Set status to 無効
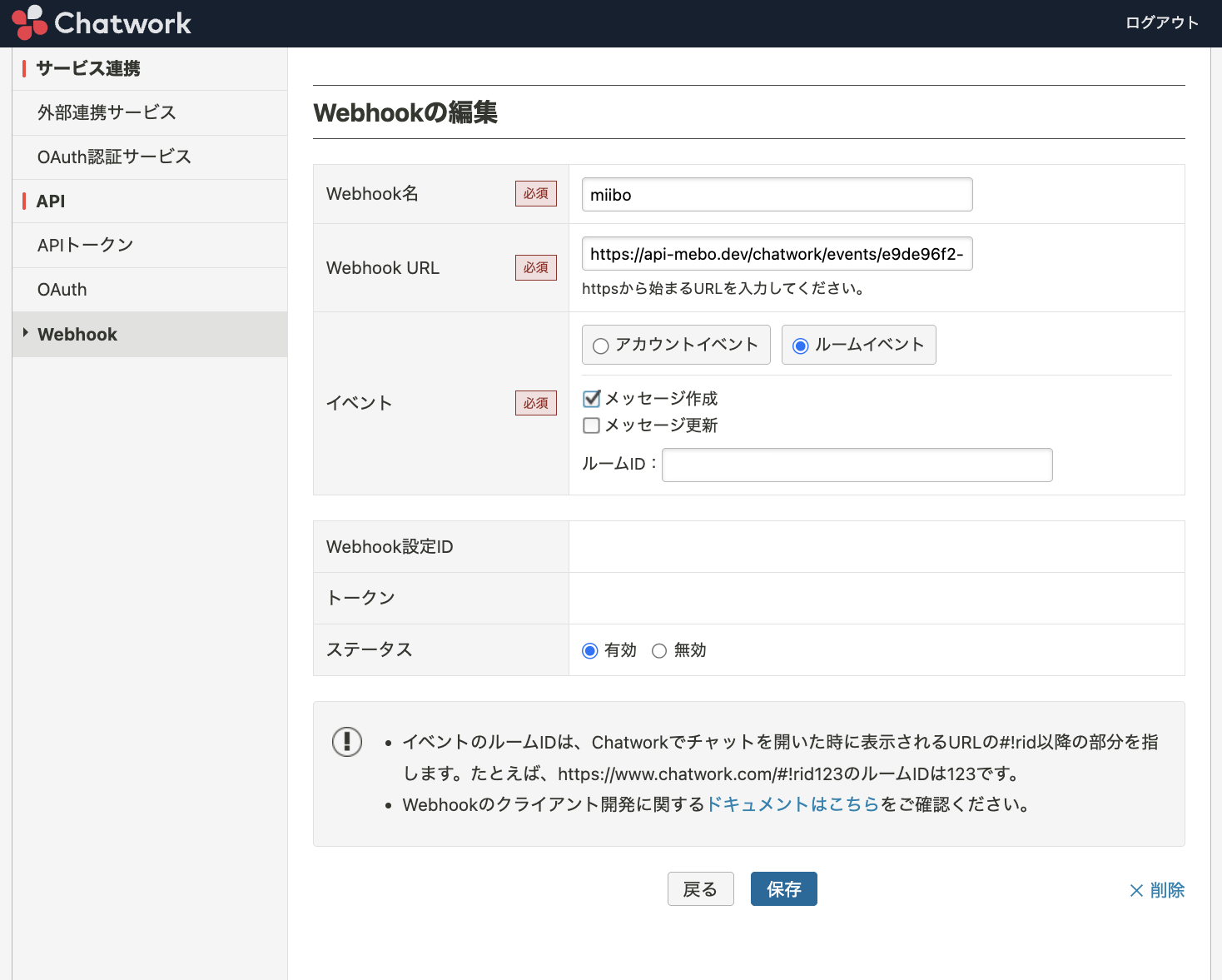The image size is (1222, 980). click(x=659, y=650)
